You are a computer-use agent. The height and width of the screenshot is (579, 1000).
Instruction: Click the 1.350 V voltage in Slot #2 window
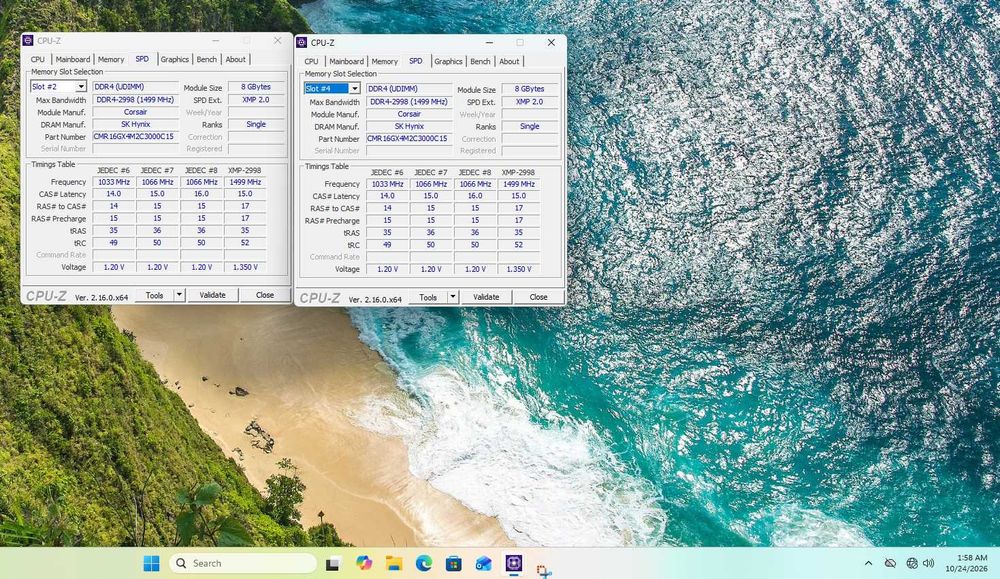pos(245,267)
